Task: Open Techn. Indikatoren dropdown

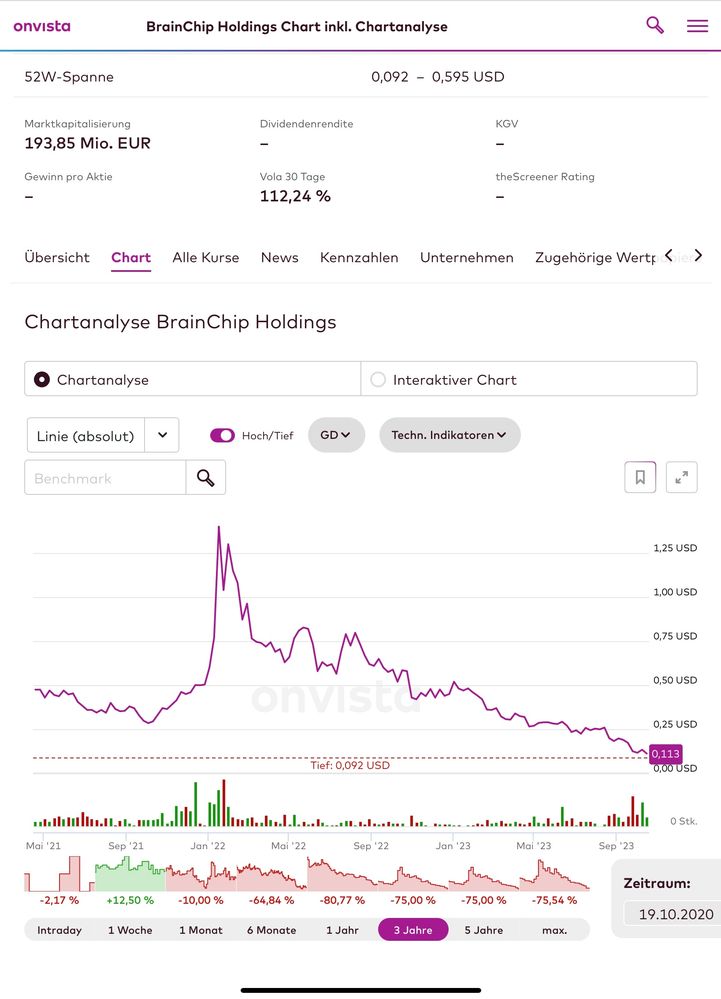Action: click(450, 435)
